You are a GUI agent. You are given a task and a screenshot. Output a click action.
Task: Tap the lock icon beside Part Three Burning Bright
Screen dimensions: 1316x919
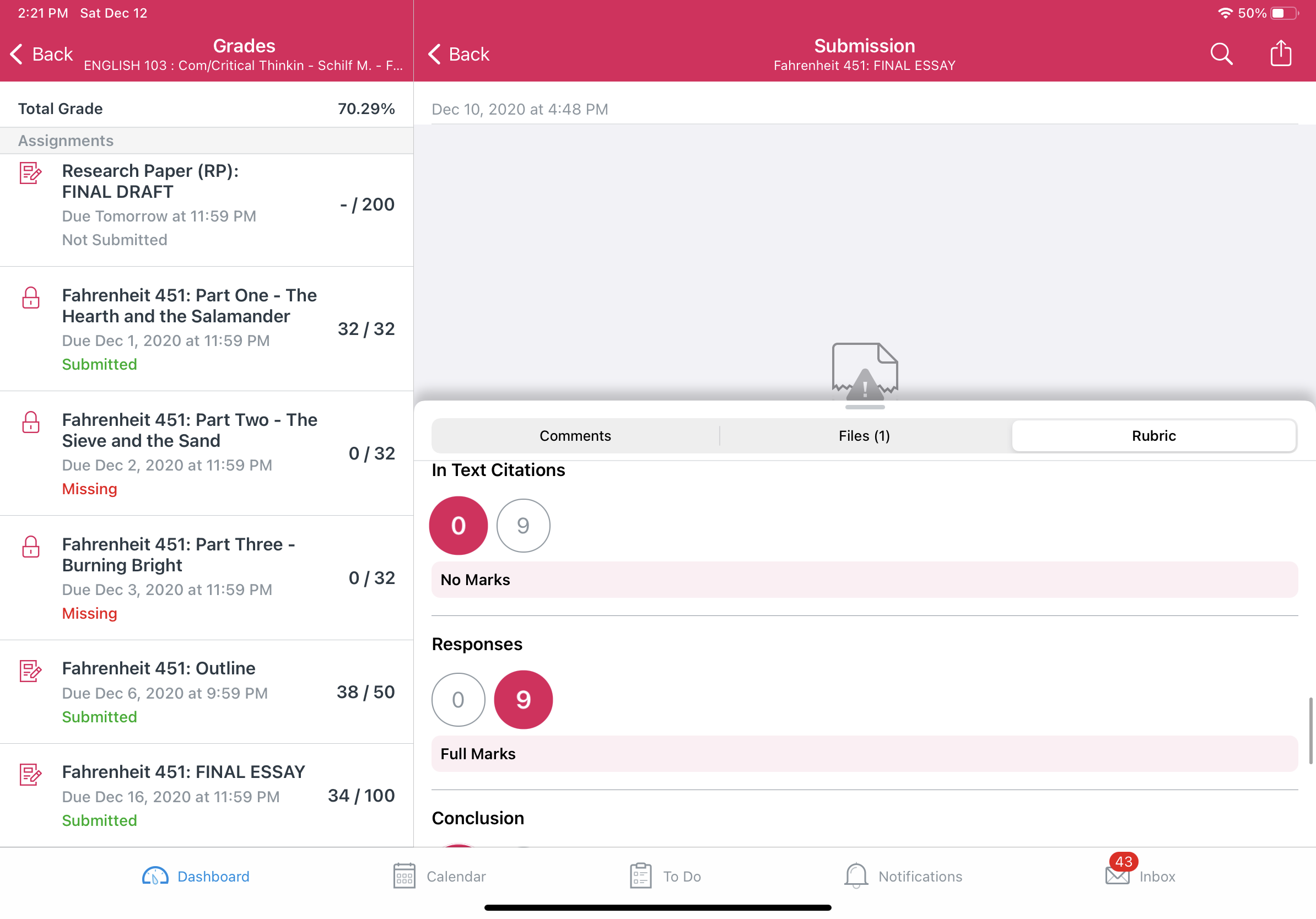pyautogui.click(x=30, y=546)
